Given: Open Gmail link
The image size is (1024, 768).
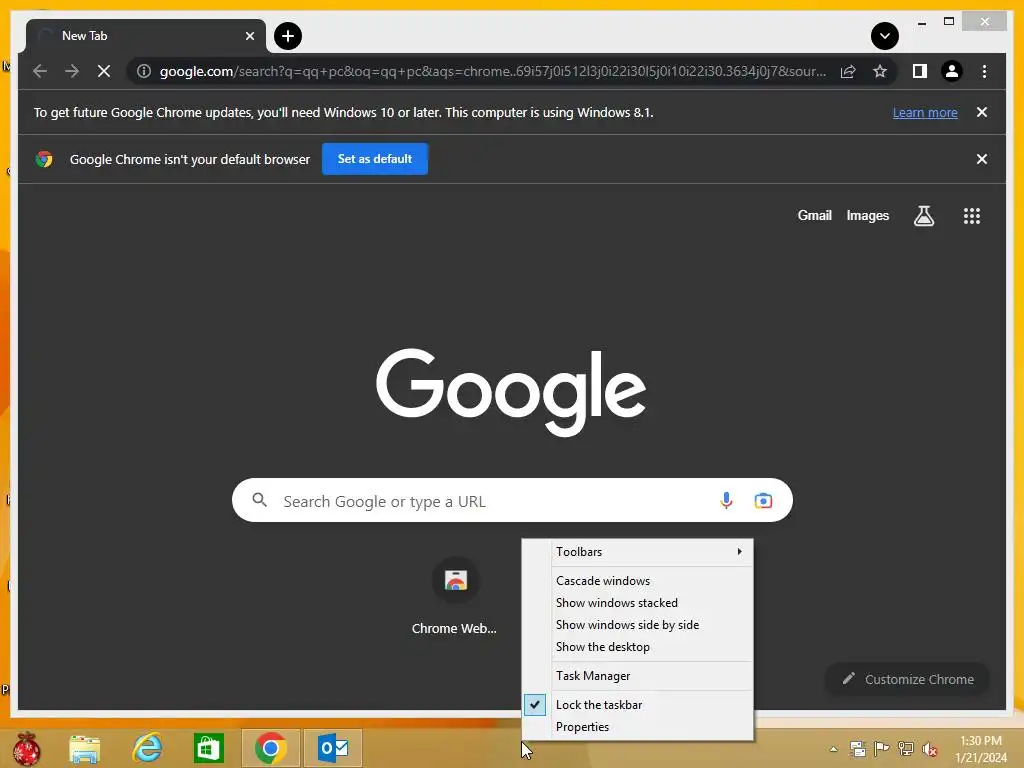Looking at the screenshot, I should 814,216.
